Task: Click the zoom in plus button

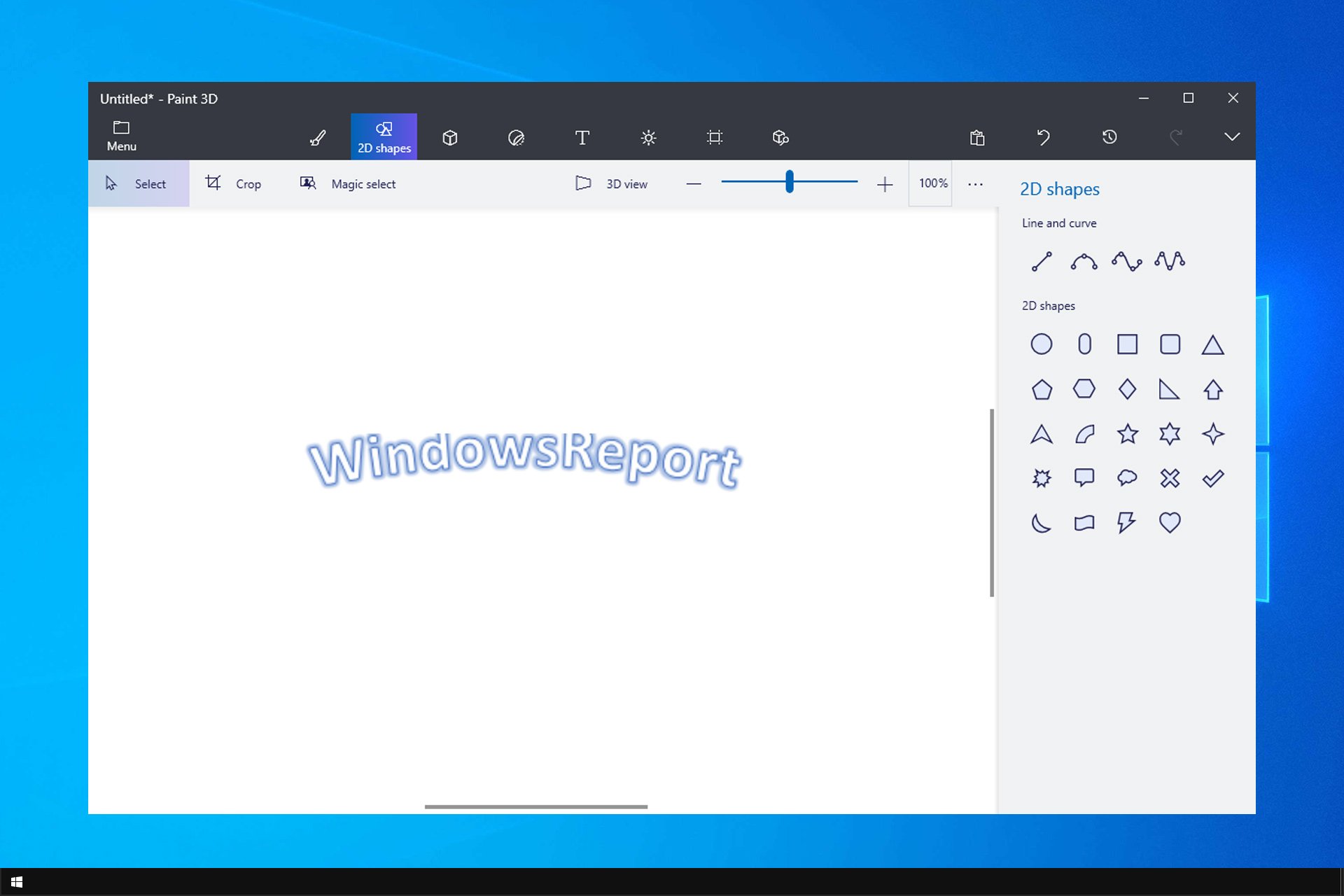Action: (885, 184)
